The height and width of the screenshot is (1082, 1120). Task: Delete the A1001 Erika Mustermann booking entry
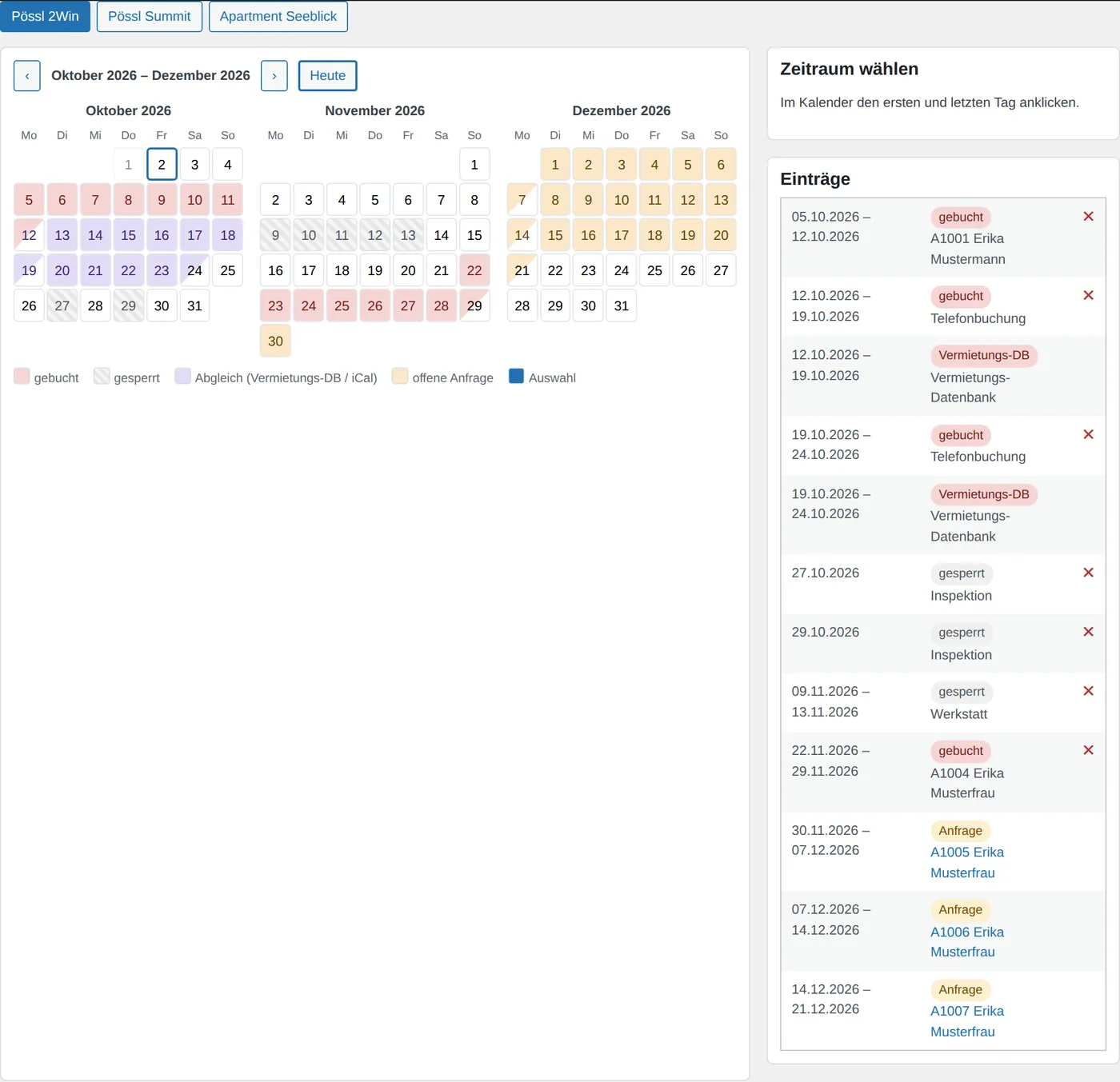1088,217
